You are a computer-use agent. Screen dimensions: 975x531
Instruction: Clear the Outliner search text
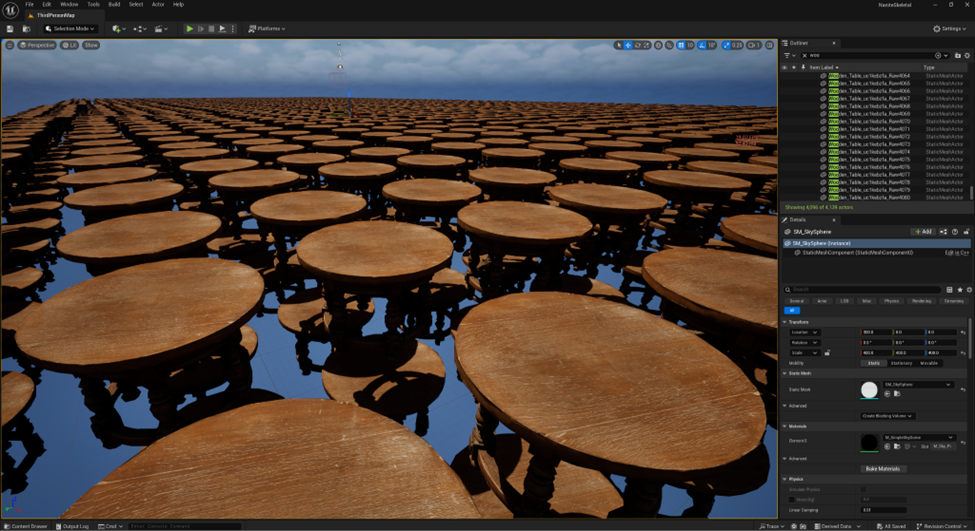click(x=804, y=55)
